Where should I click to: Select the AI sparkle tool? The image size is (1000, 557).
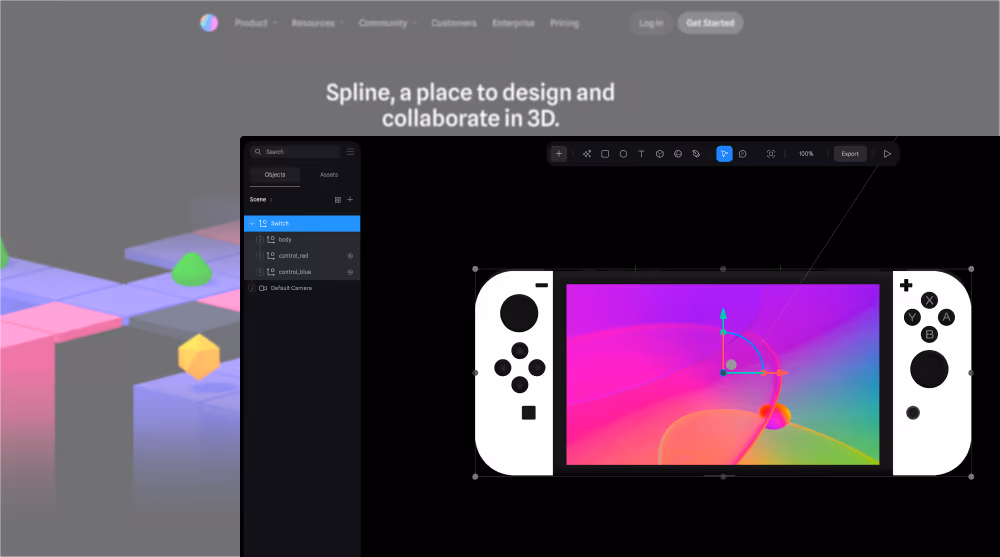587,154
